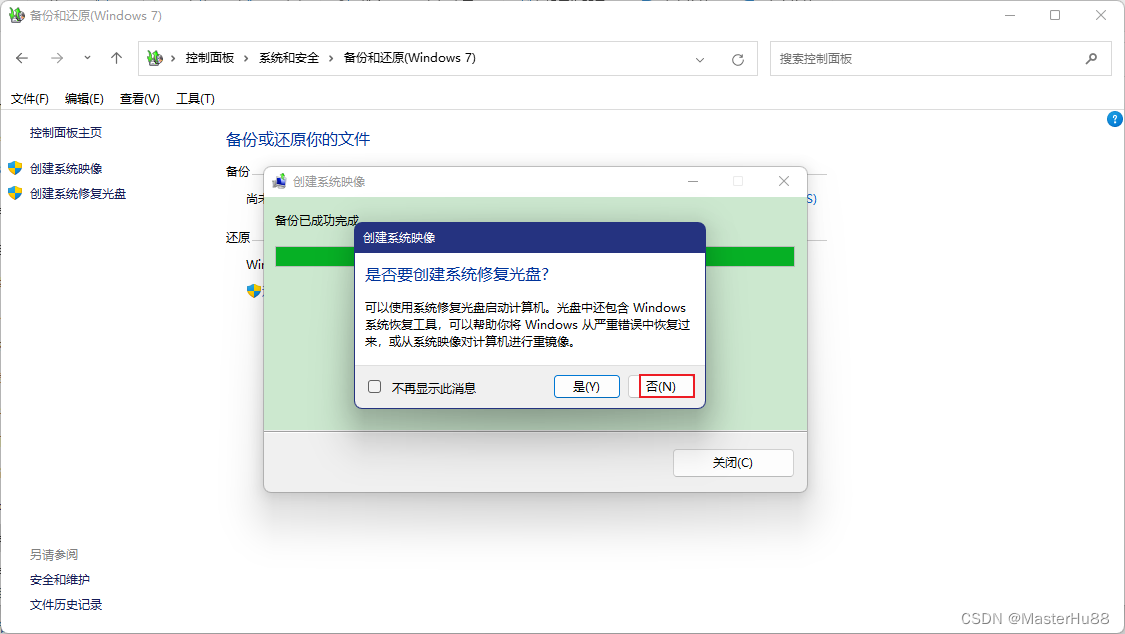Open the 工具(T) menu

195,99
